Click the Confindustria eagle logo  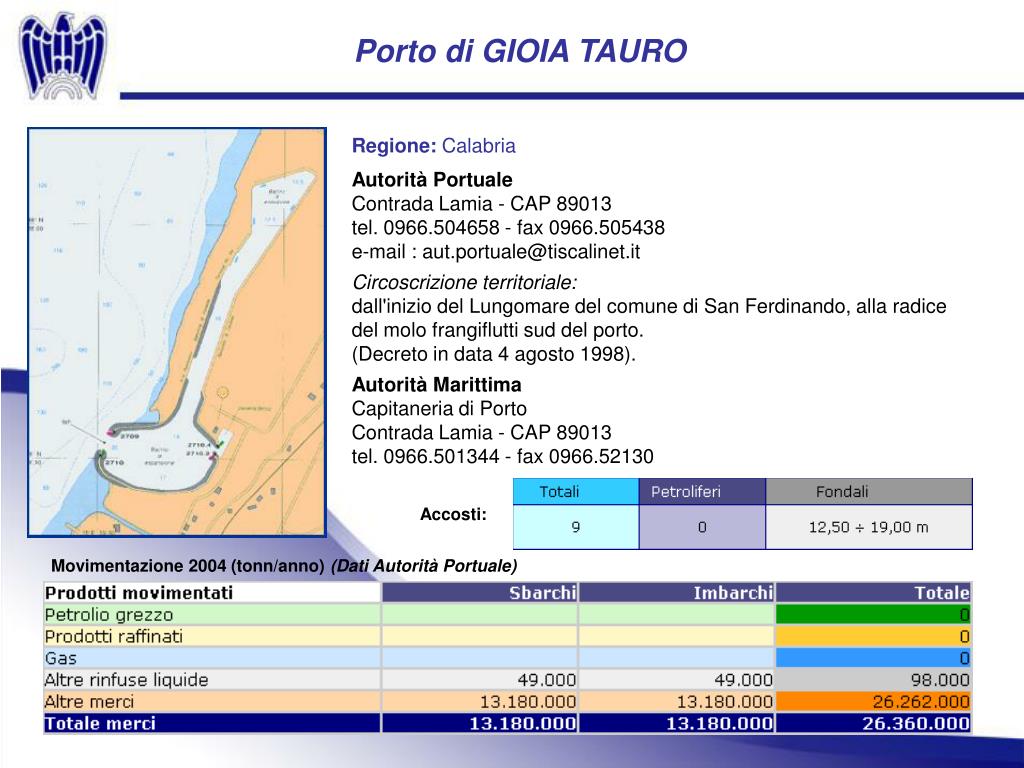click(63, 56)
